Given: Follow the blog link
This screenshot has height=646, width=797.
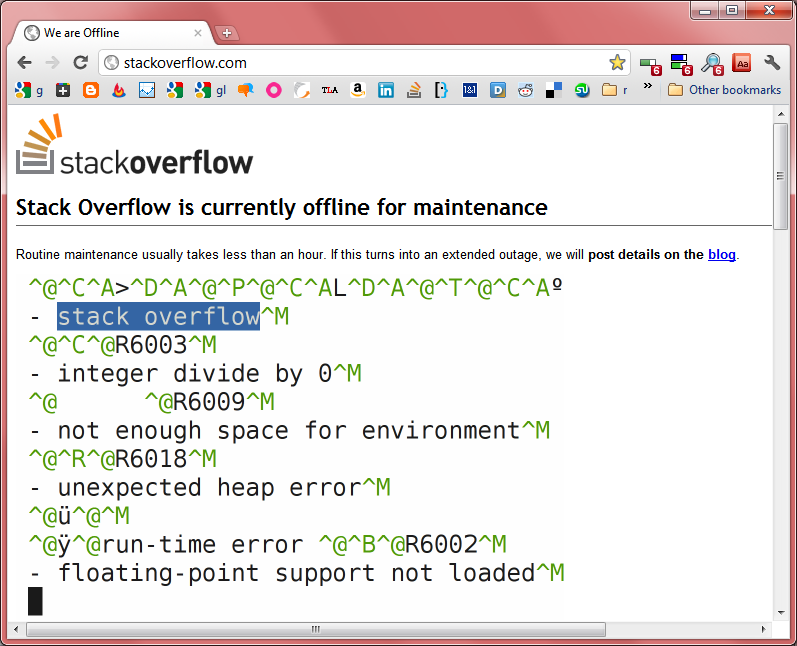Looking at the screenshot, I should [x=721, y=254].
